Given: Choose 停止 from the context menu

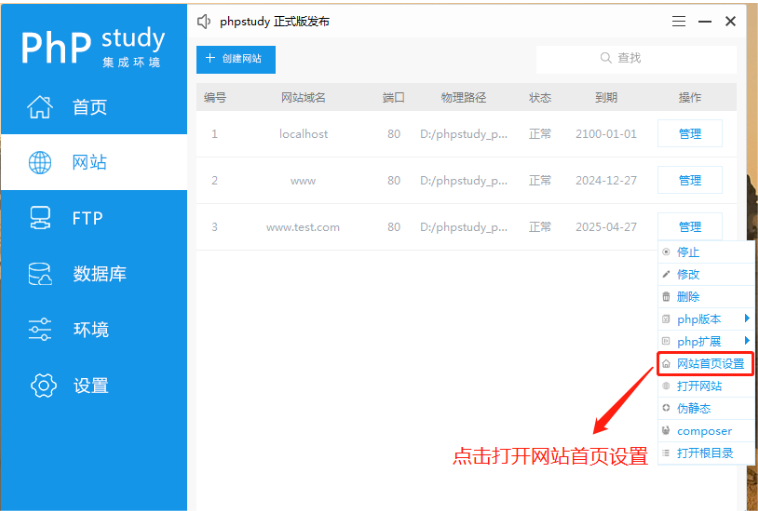Looking at the screenshot, I should pyautogui.click(x=705, y=252).
